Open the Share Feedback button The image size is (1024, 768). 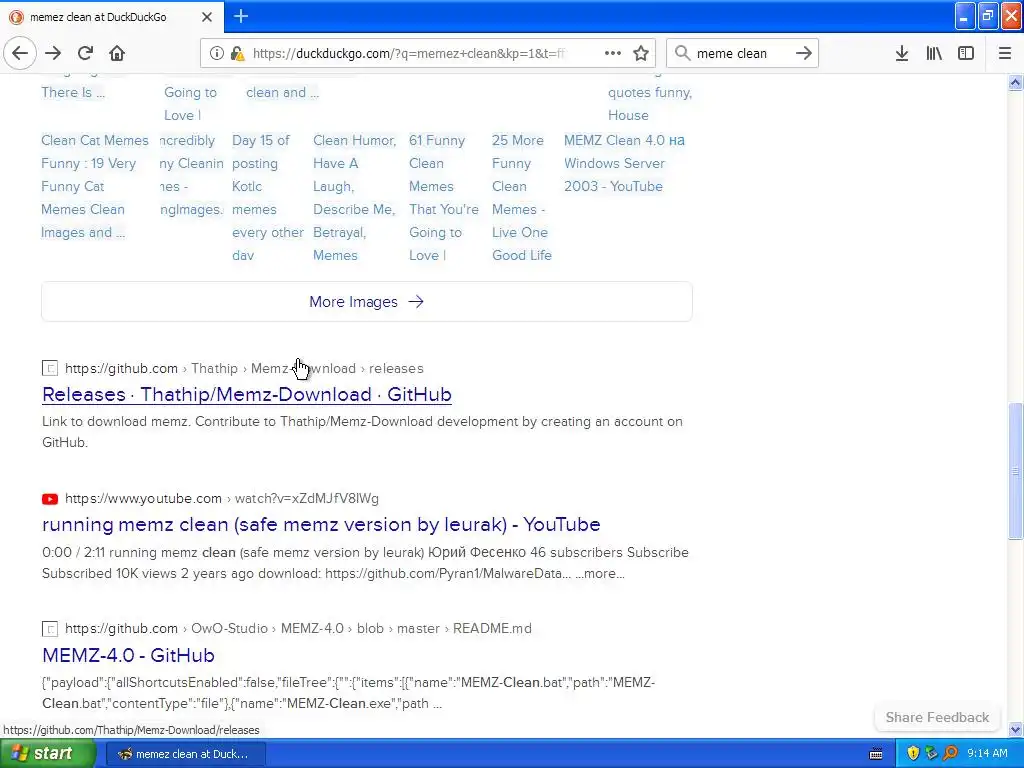[937, 717]
